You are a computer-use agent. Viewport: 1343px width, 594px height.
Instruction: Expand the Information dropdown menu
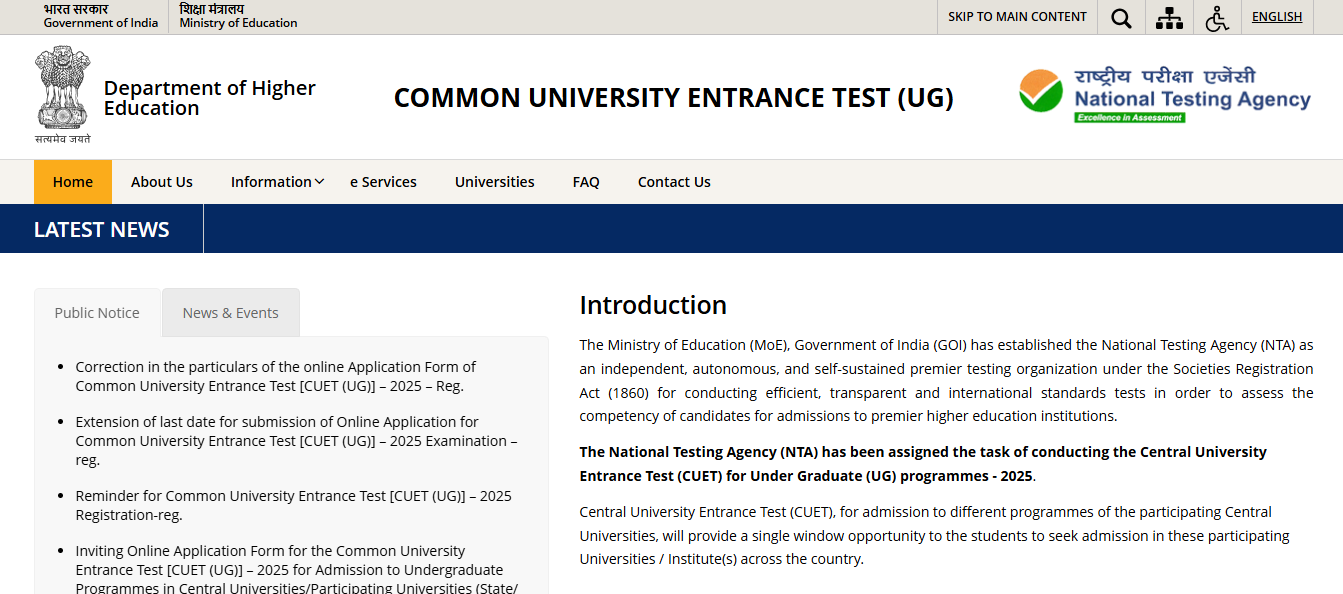pyautogui.click(x=277, y=181)
